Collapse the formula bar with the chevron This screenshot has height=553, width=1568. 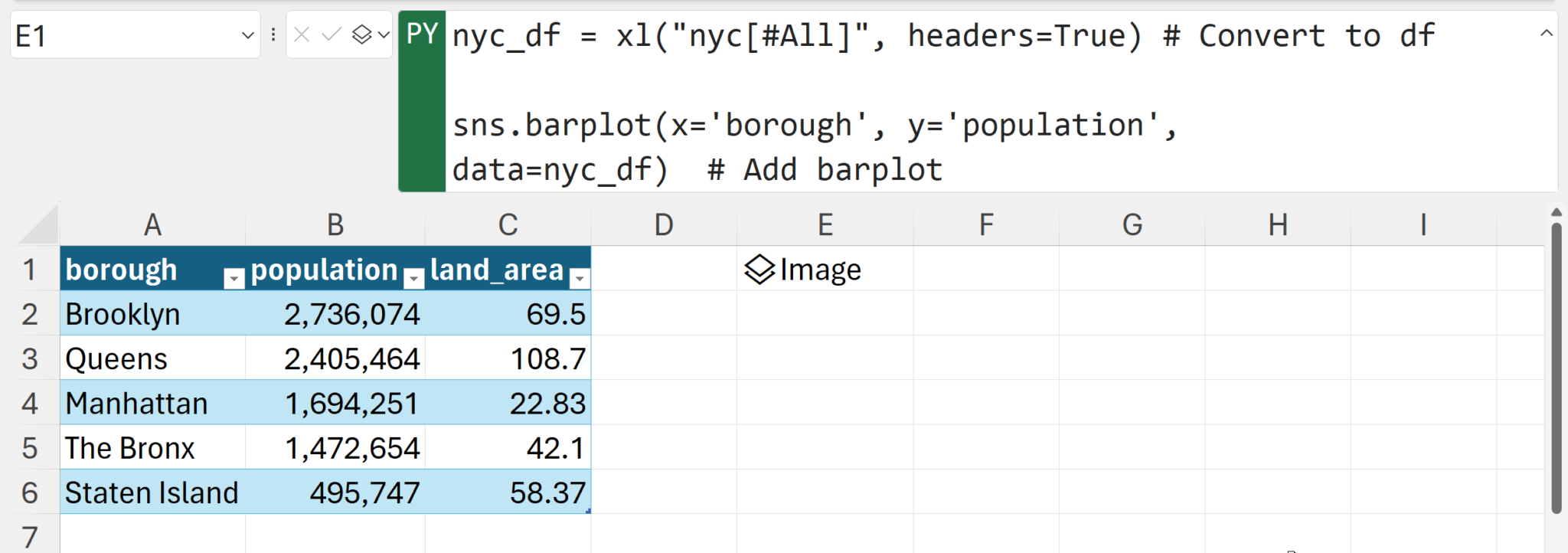(x=1546, y=34)
